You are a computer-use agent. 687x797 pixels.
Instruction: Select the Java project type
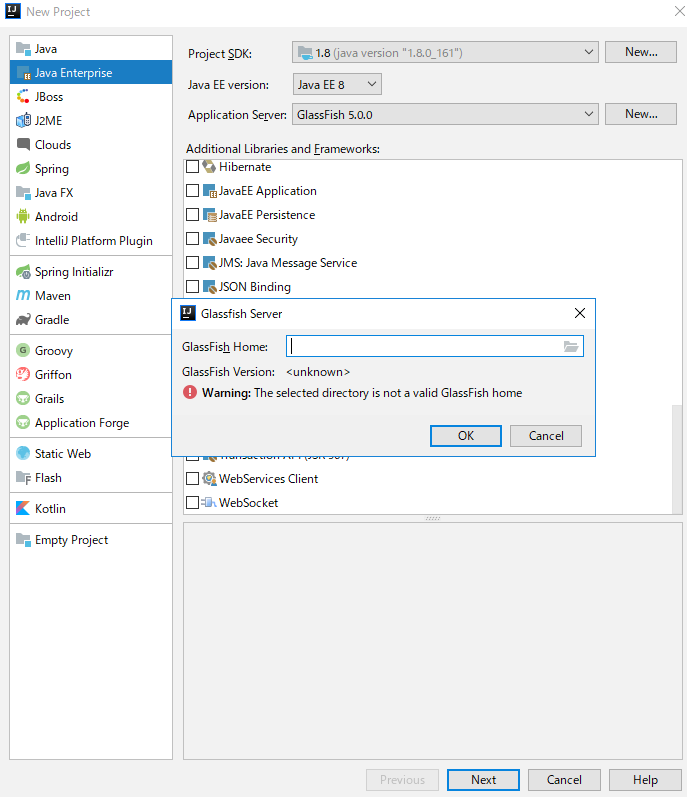click(x=91, y=49)
